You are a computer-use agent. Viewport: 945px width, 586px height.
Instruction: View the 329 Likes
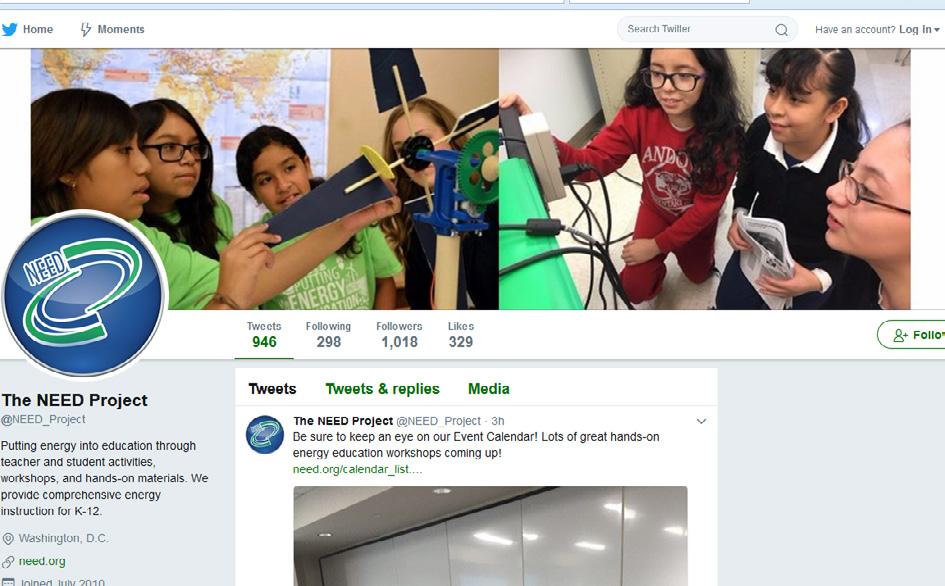point(460,335)
